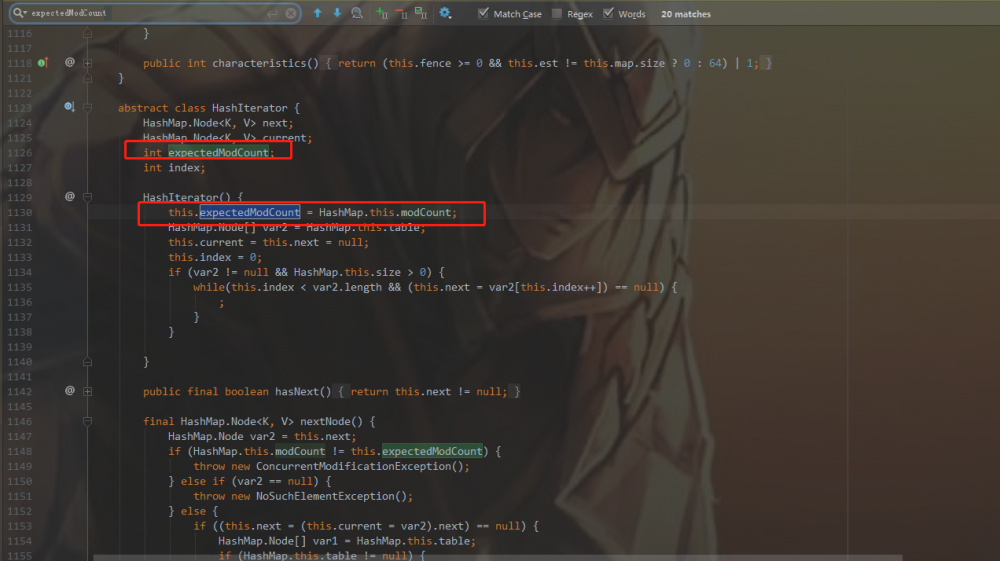Click NoSuchElementException on line 1151

click(325, 496)
